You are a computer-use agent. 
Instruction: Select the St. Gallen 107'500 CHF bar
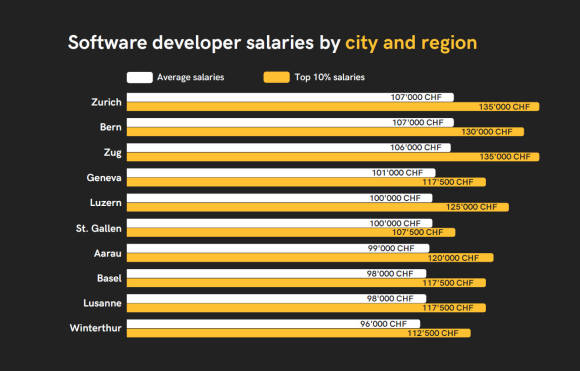pyautogui.click(x=291, y=232)
